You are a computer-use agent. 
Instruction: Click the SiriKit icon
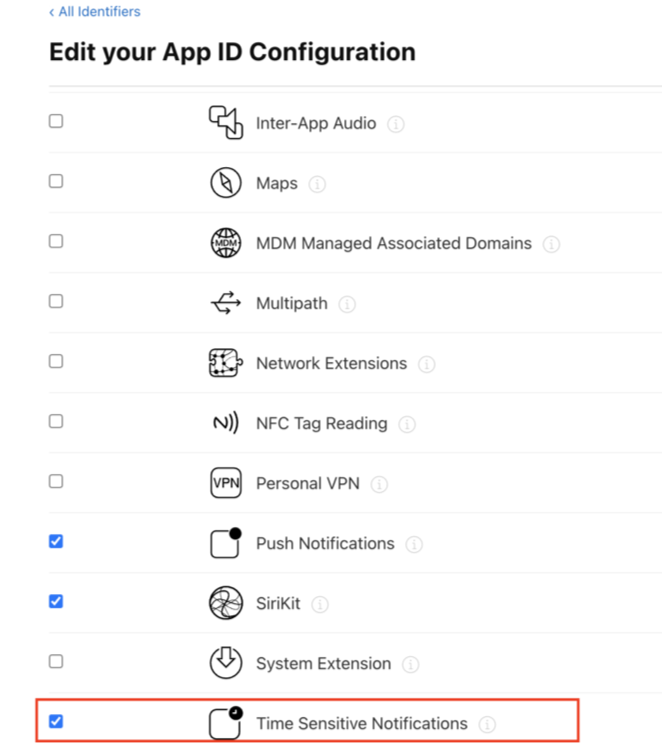click(225, 603)
